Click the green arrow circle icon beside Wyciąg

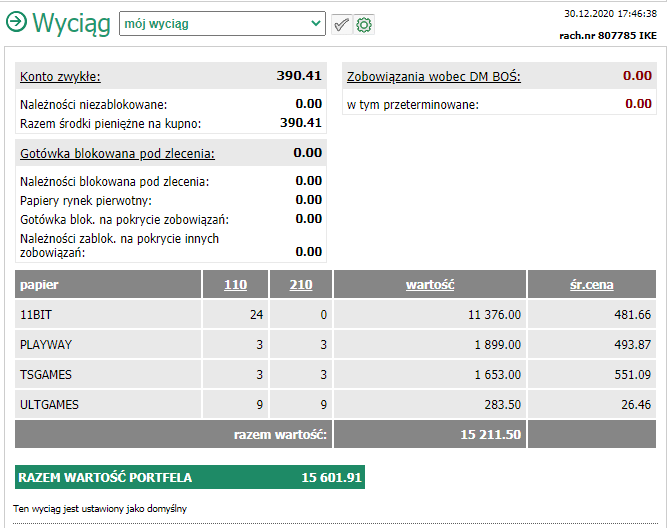pos(16,22)
